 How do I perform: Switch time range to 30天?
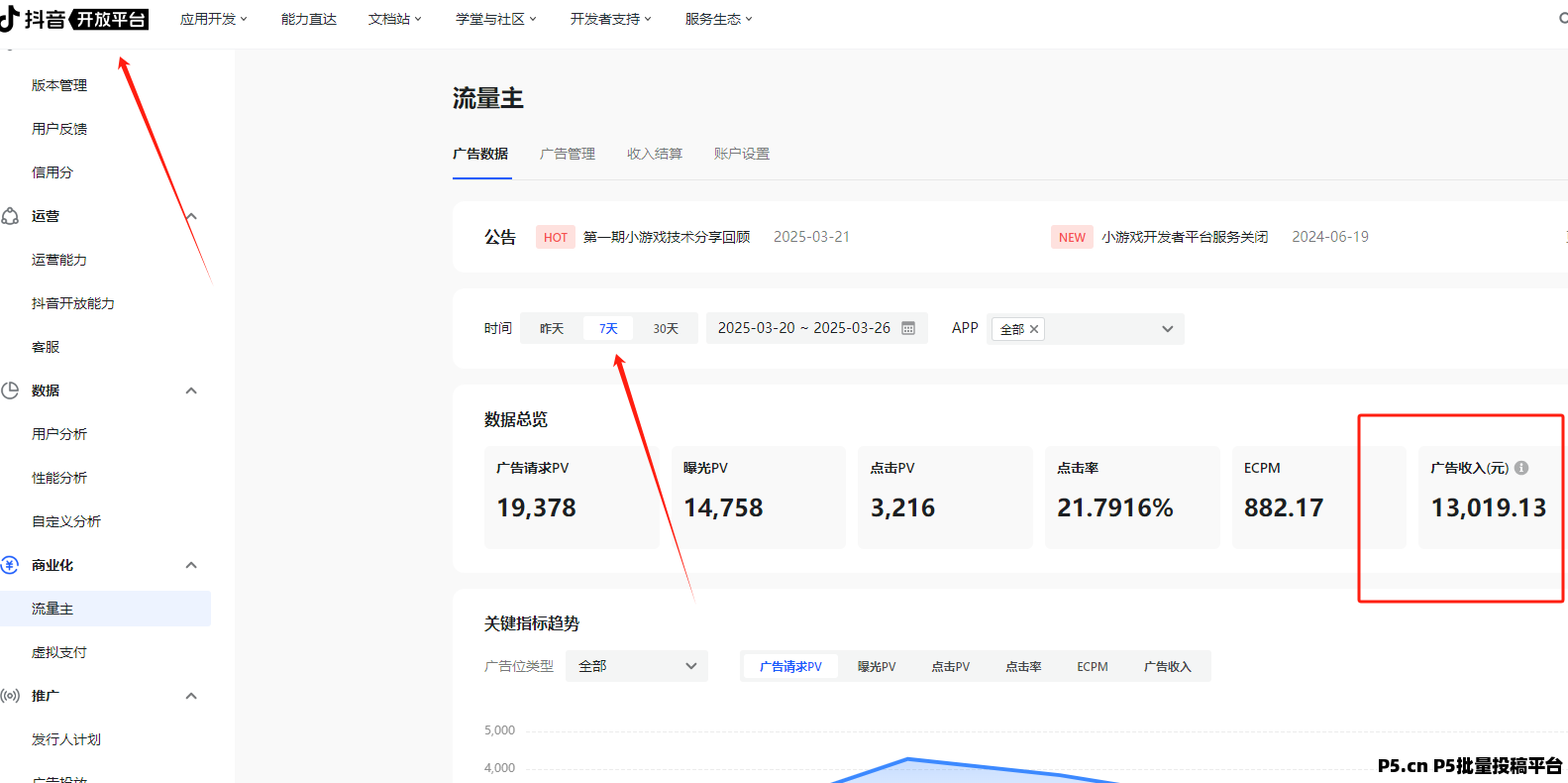click(666, 328)
